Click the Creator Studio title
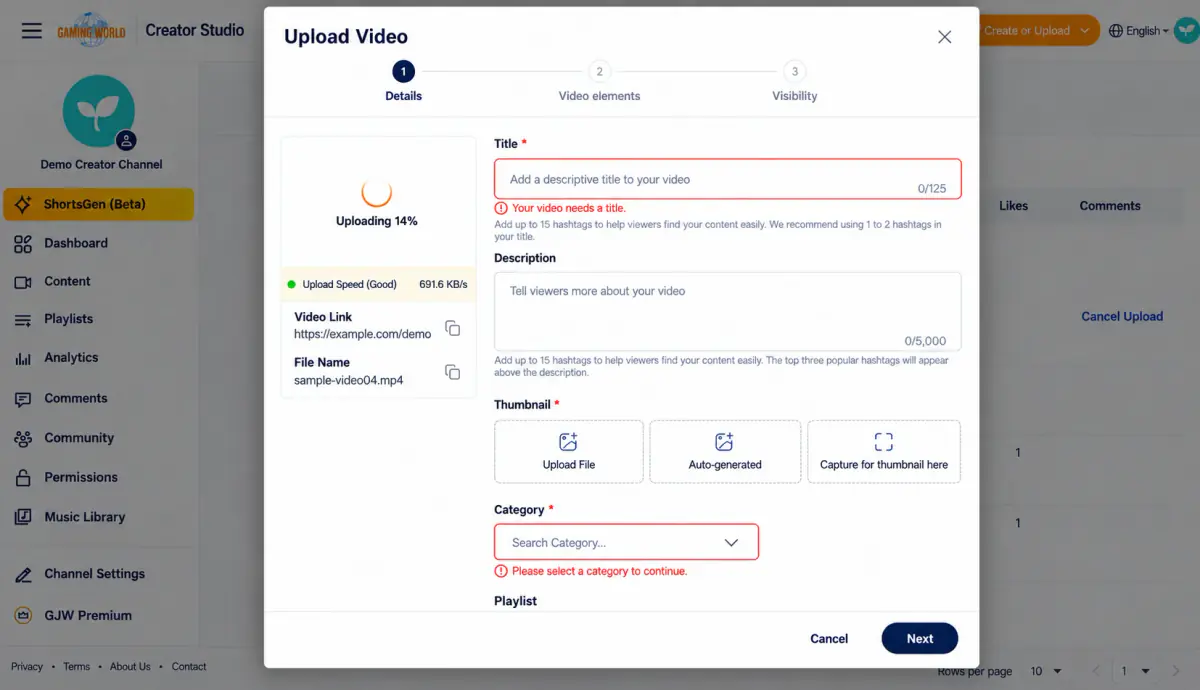This screenshot has width=1200, height=690. coord(195,30)
